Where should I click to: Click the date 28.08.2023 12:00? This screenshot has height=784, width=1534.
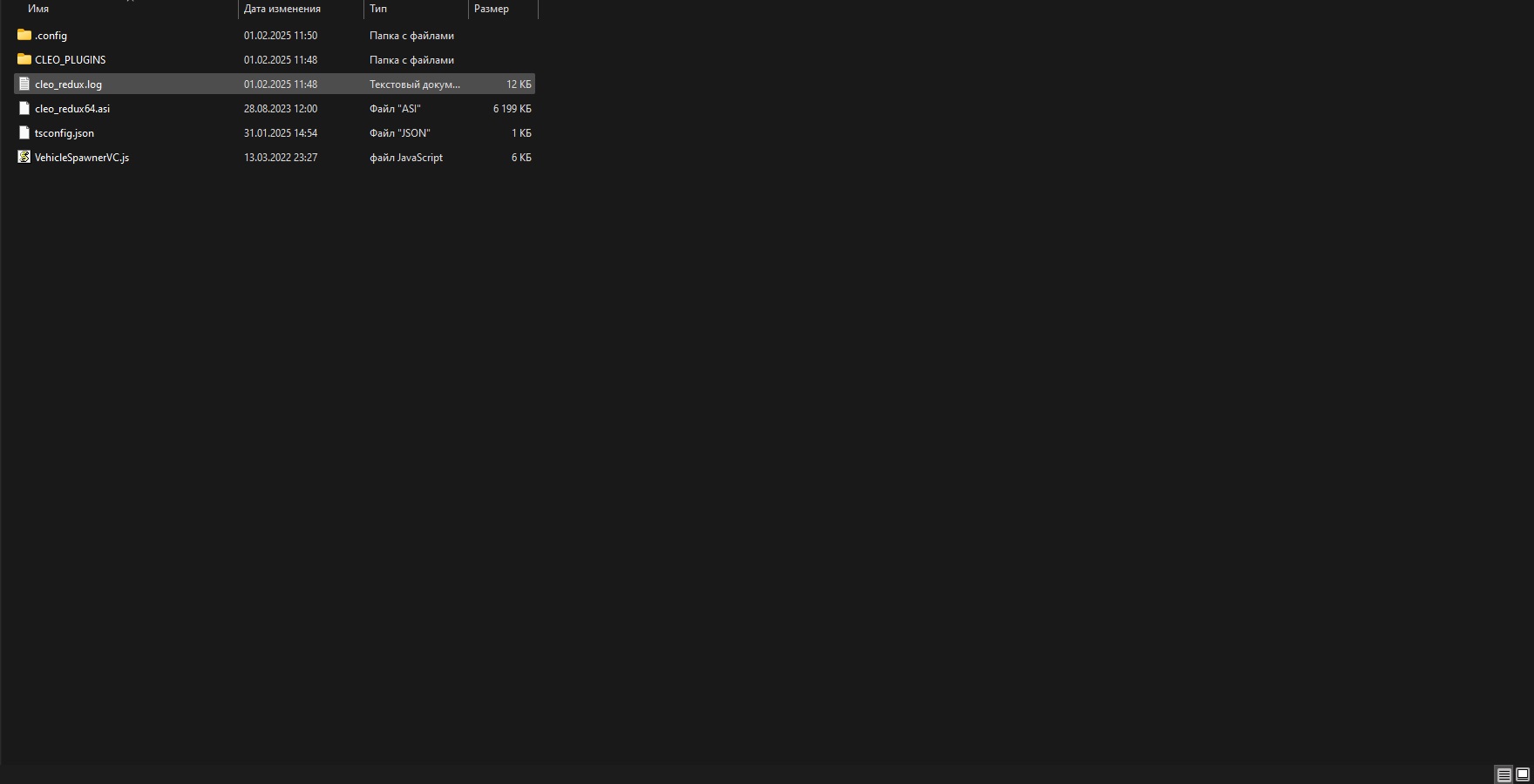281,109
